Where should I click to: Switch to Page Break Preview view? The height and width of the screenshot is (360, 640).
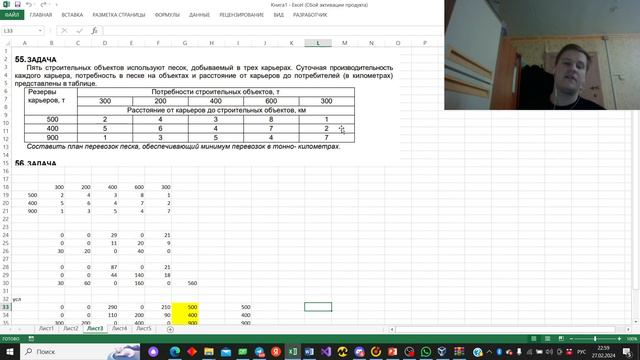(x=561, y=338)
